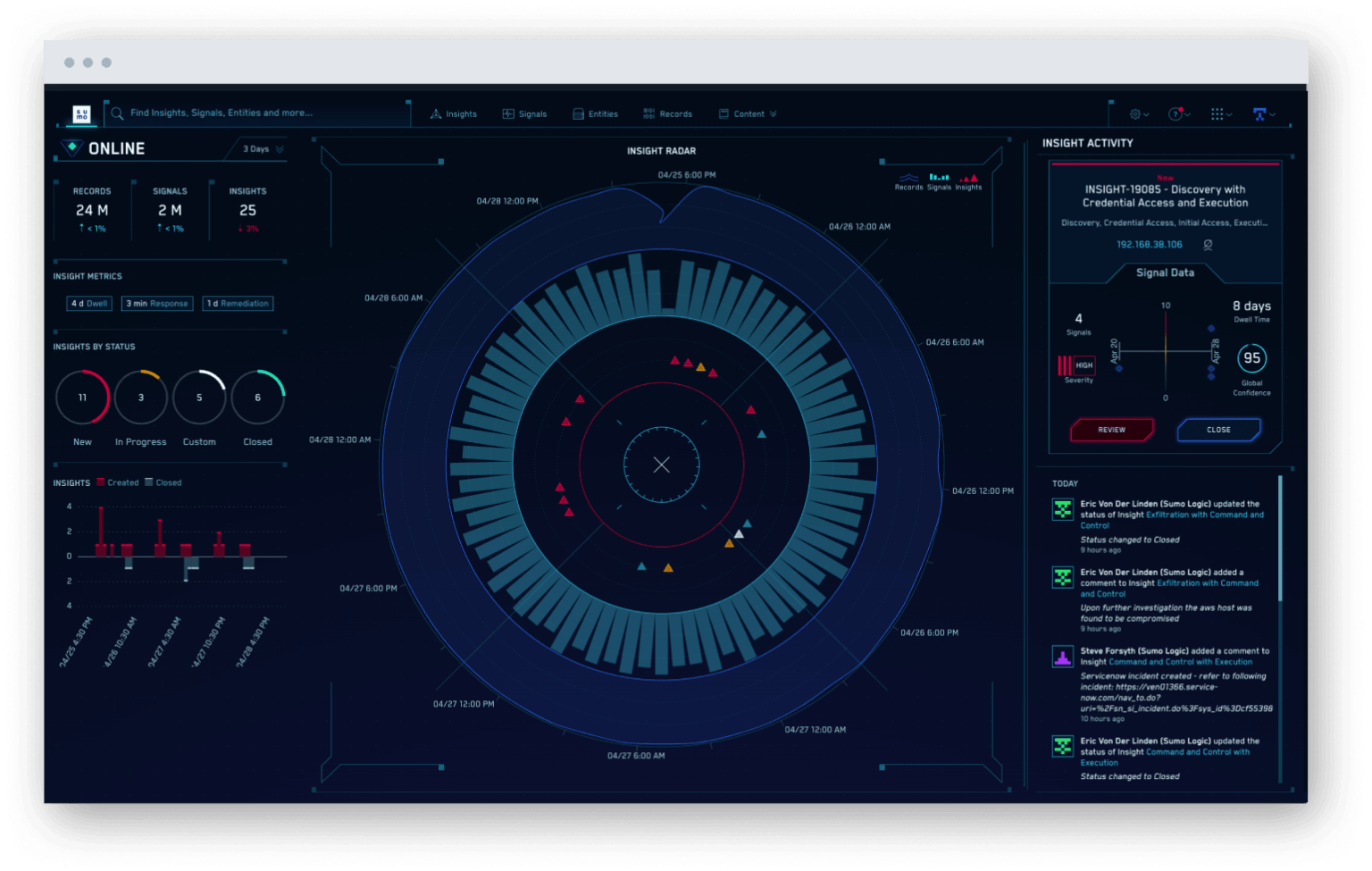Click the New insights status ring
Screen dimensions: 1372x871
[x=82, y=398]
